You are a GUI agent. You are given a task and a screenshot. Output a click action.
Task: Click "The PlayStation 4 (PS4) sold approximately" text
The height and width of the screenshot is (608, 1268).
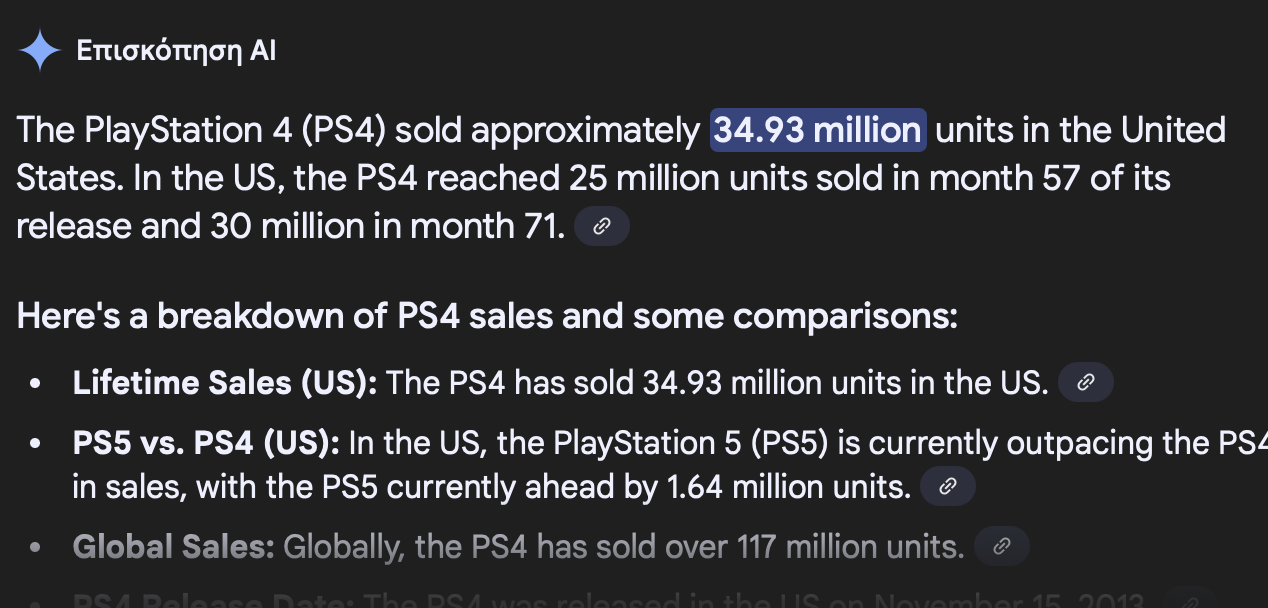click(x=358, y=130)
